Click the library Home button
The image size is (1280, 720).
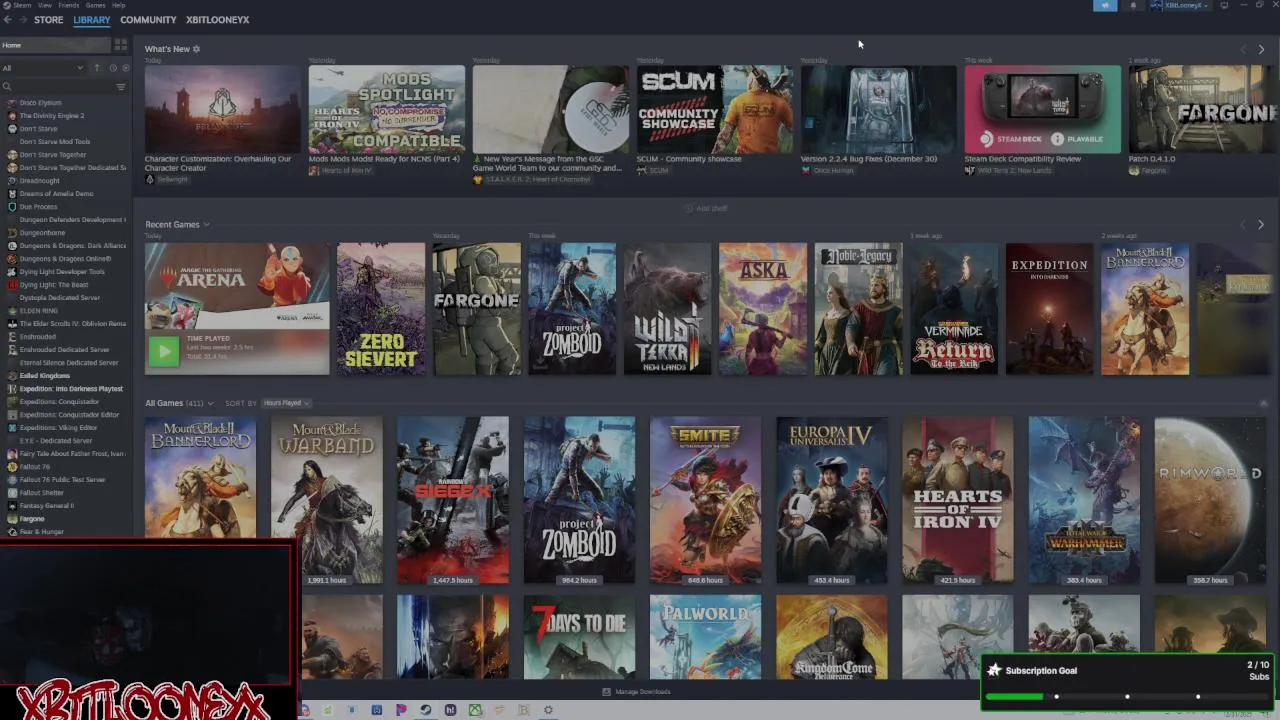(x=55, y=45)
